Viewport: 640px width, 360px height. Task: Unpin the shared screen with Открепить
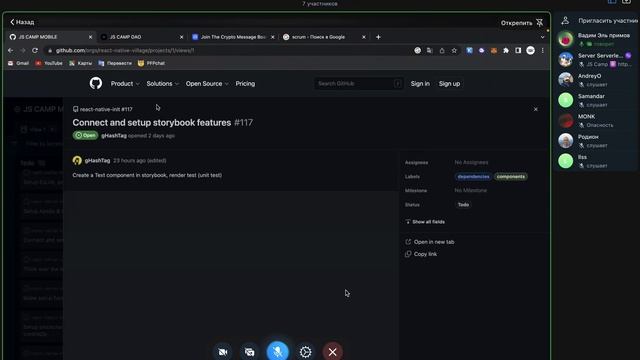click(522, 23)
